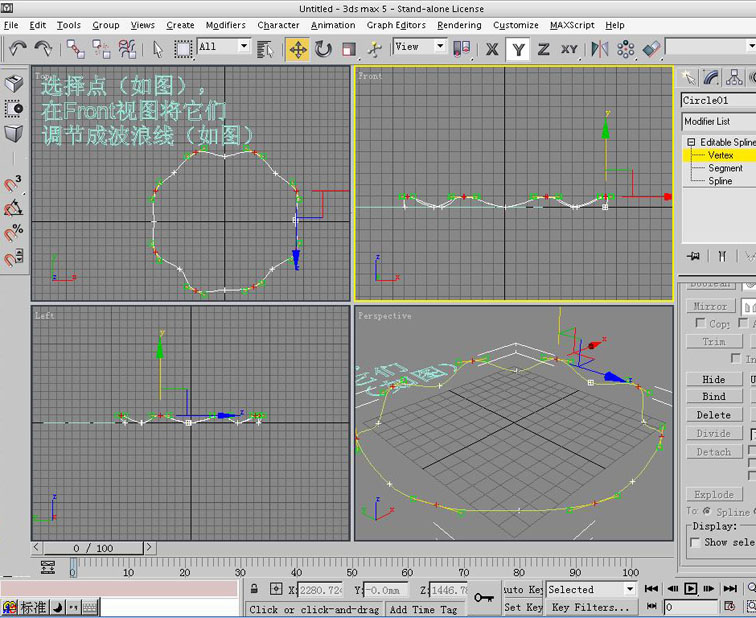The width and height of the screenshot is (756, 618).
Task: Undo the last action with Undo arrow
Action: [x=18, y=49]
